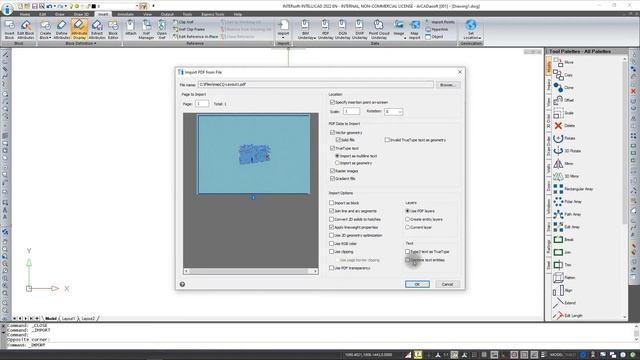Click the Page number field

pyautogui.click(x=202, y=104)
